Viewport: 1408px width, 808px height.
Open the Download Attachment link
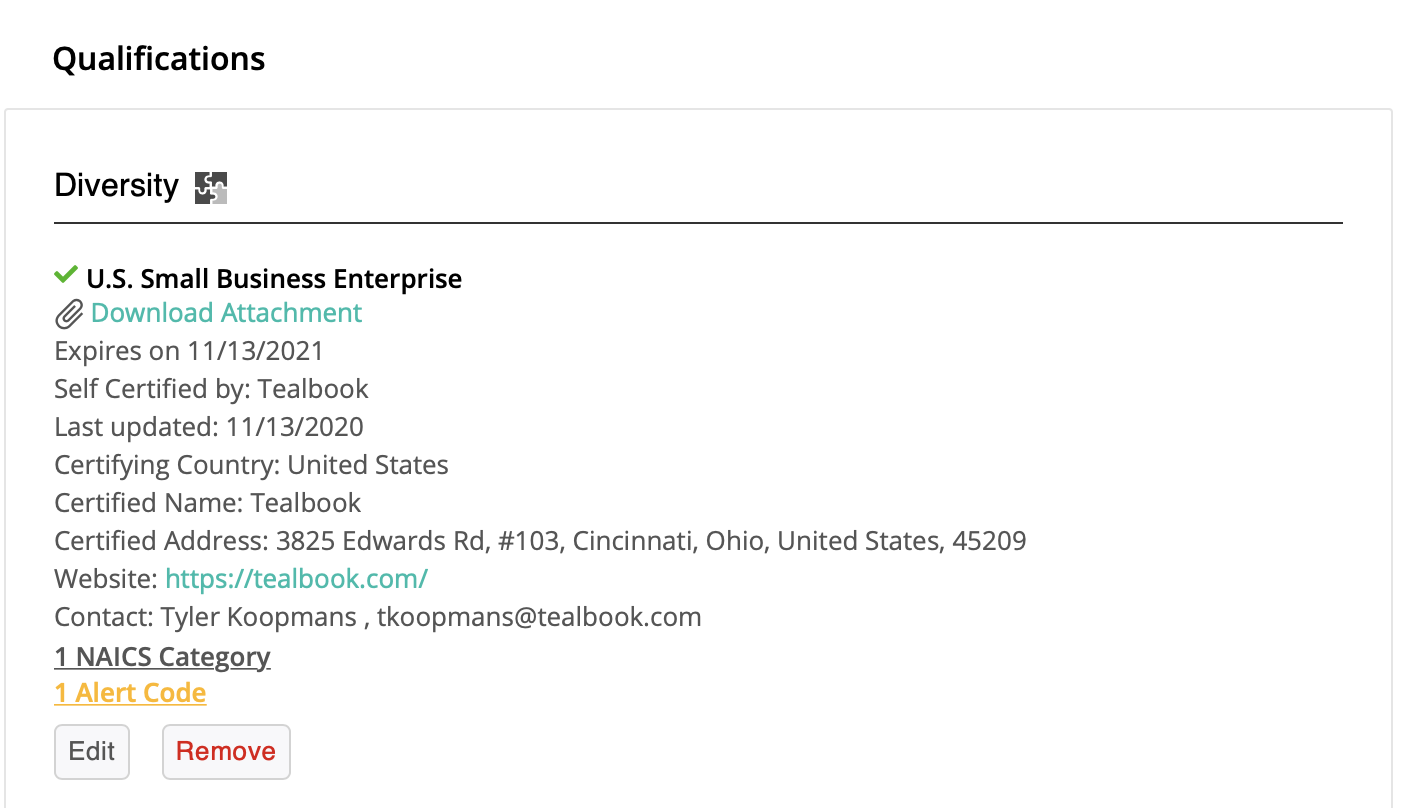point(226,313)
